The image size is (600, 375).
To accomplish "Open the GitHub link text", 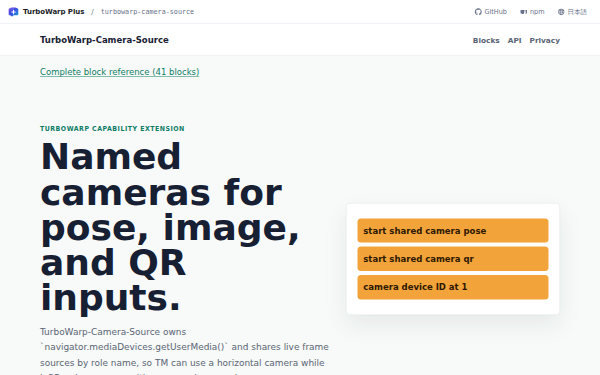I will click(496, 12).
